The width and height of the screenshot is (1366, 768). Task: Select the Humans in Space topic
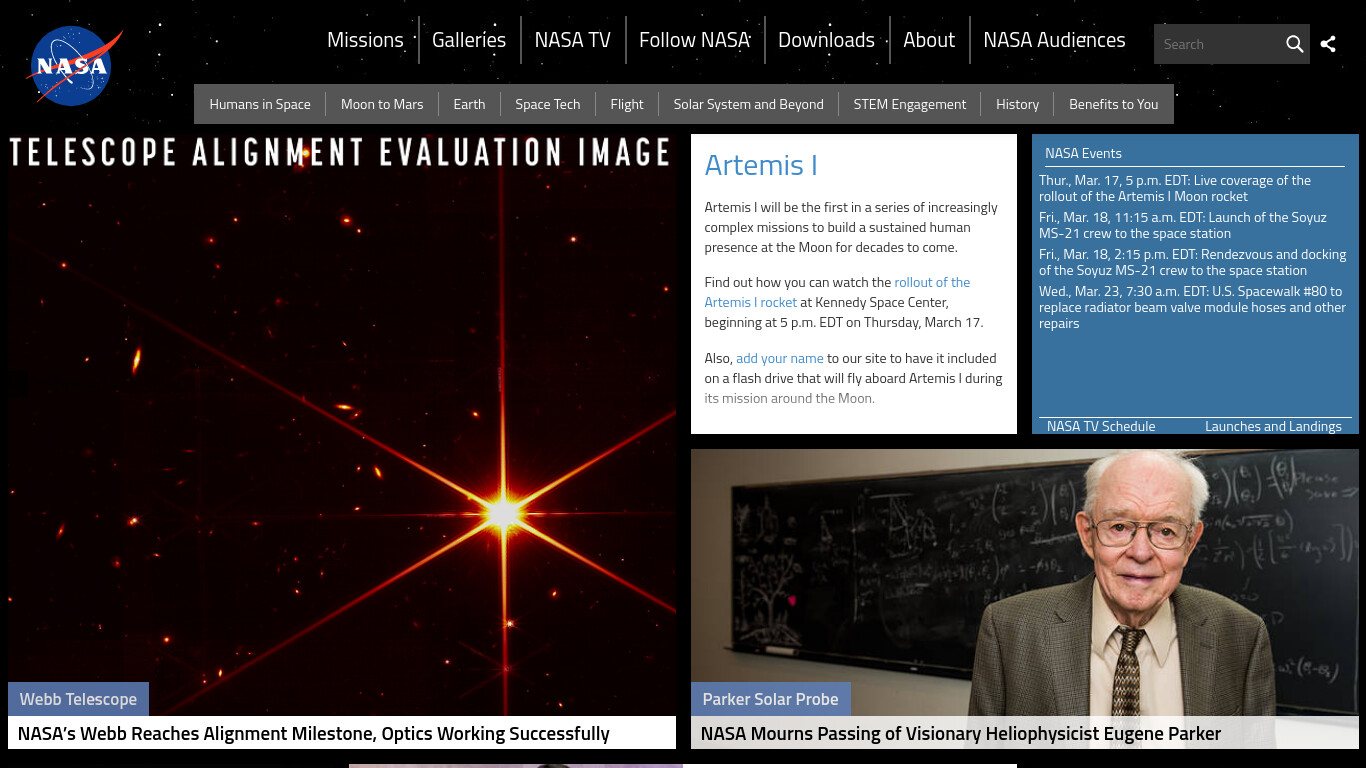[x=260, y=104]
